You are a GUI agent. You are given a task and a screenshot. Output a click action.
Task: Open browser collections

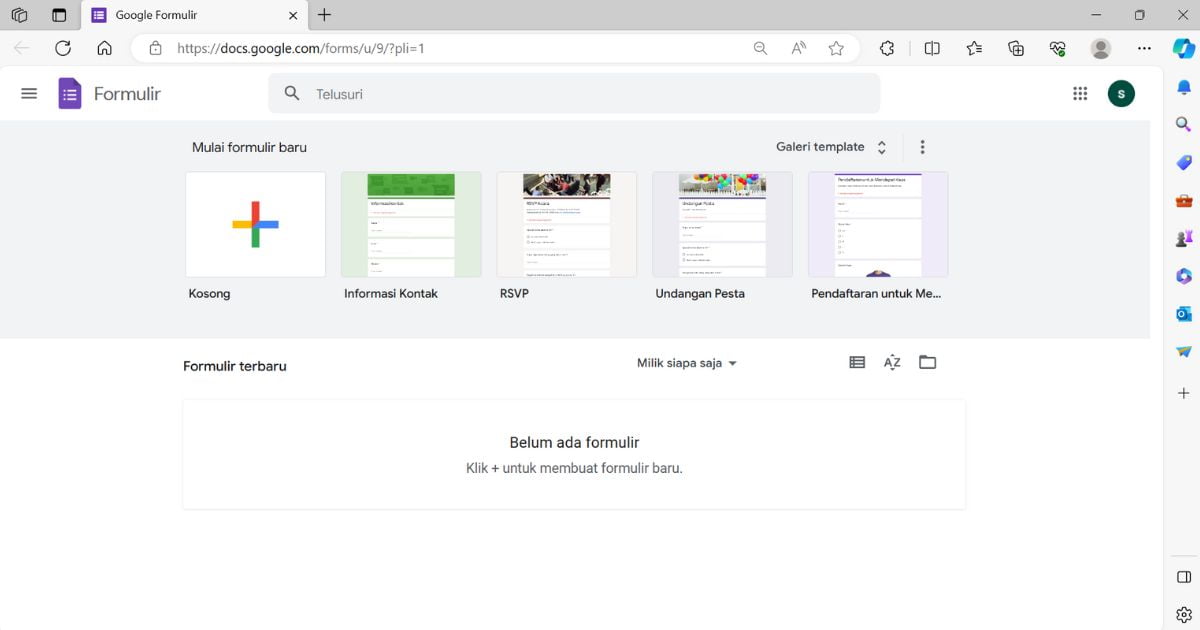pyautogui.click(x=1016, y=48)
